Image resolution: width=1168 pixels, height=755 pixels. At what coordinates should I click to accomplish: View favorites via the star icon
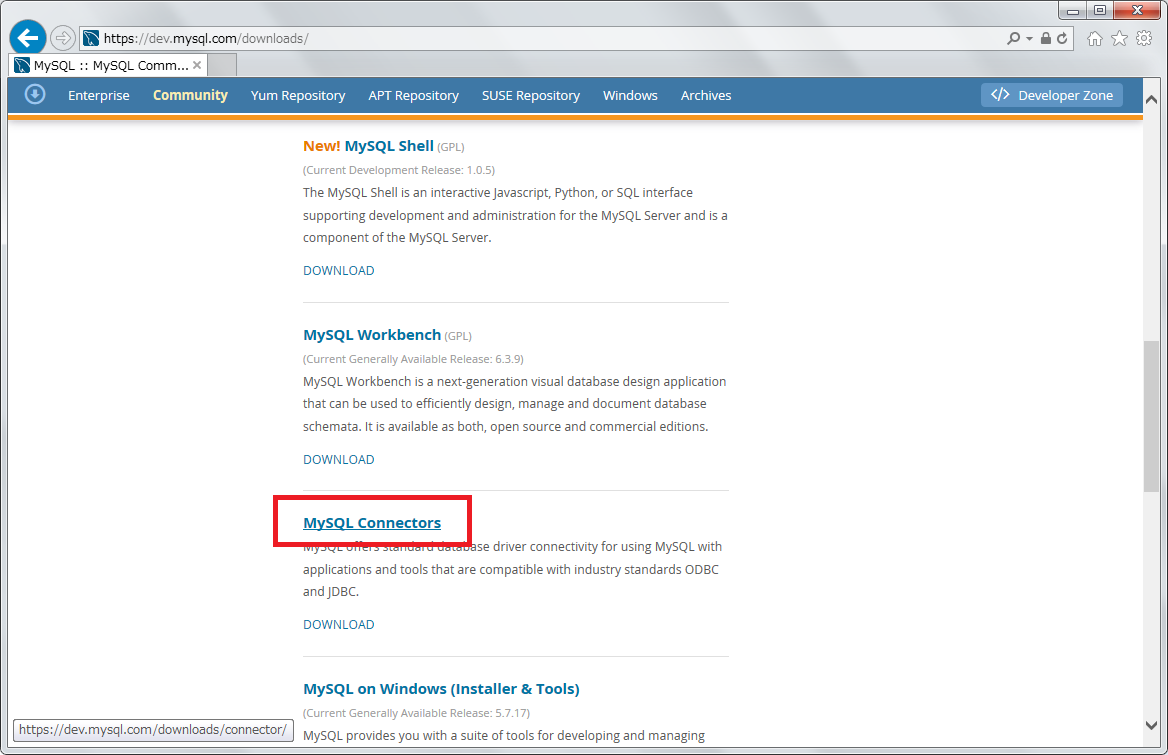click(x=1119, y=37)
